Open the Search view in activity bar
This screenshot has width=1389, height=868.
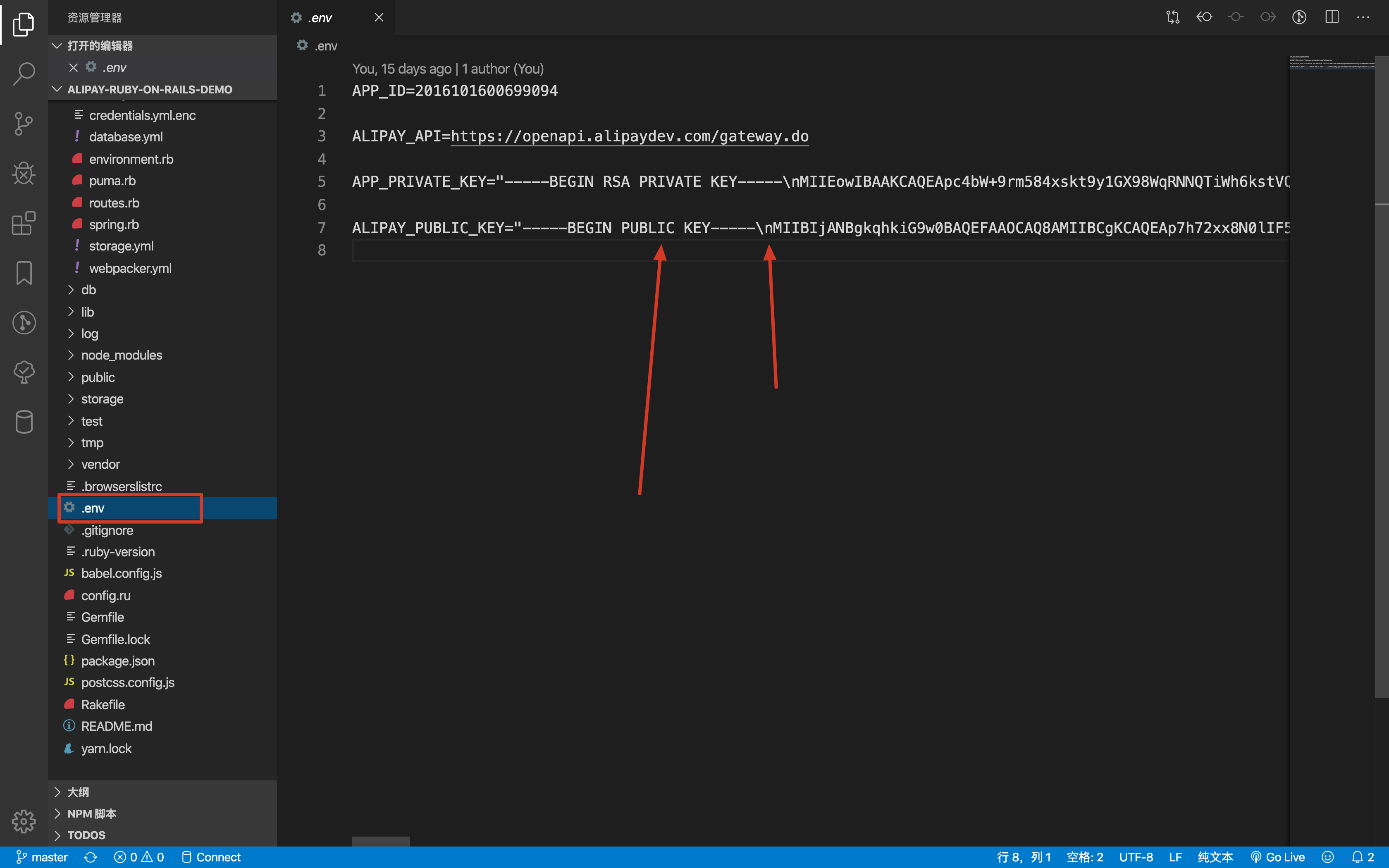pyautogui.click(x=24, y=74)
